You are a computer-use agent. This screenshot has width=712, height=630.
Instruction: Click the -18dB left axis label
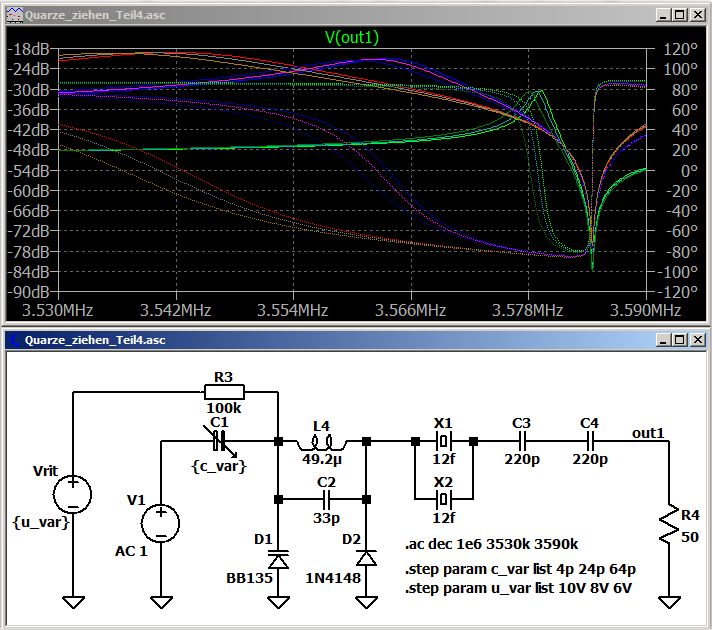[28, 49]
